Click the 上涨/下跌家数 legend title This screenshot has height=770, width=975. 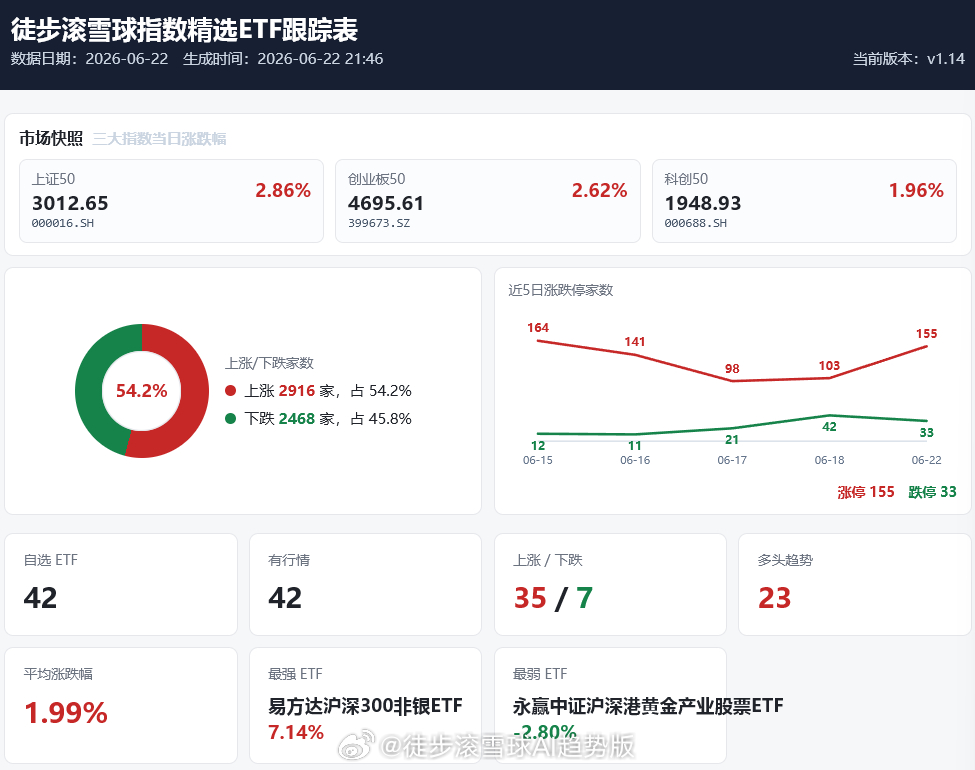[x=269, y=363]
